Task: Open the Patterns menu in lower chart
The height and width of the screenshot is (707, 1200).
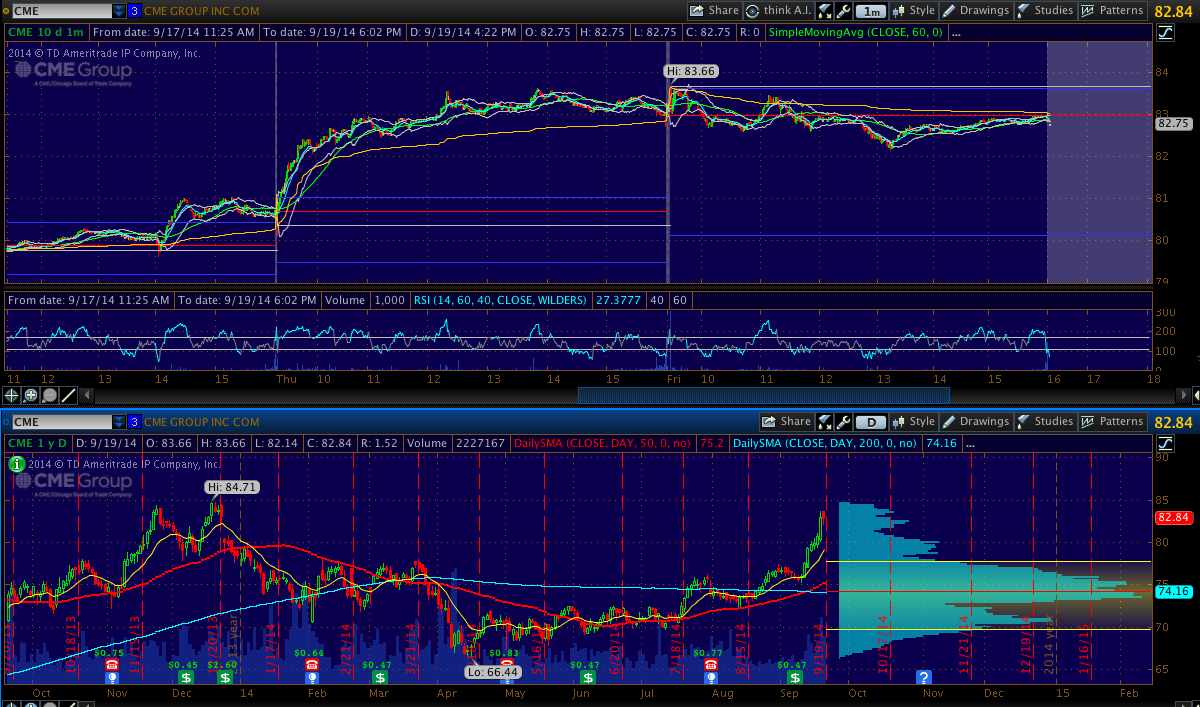Action: [x=1113, y=422]
